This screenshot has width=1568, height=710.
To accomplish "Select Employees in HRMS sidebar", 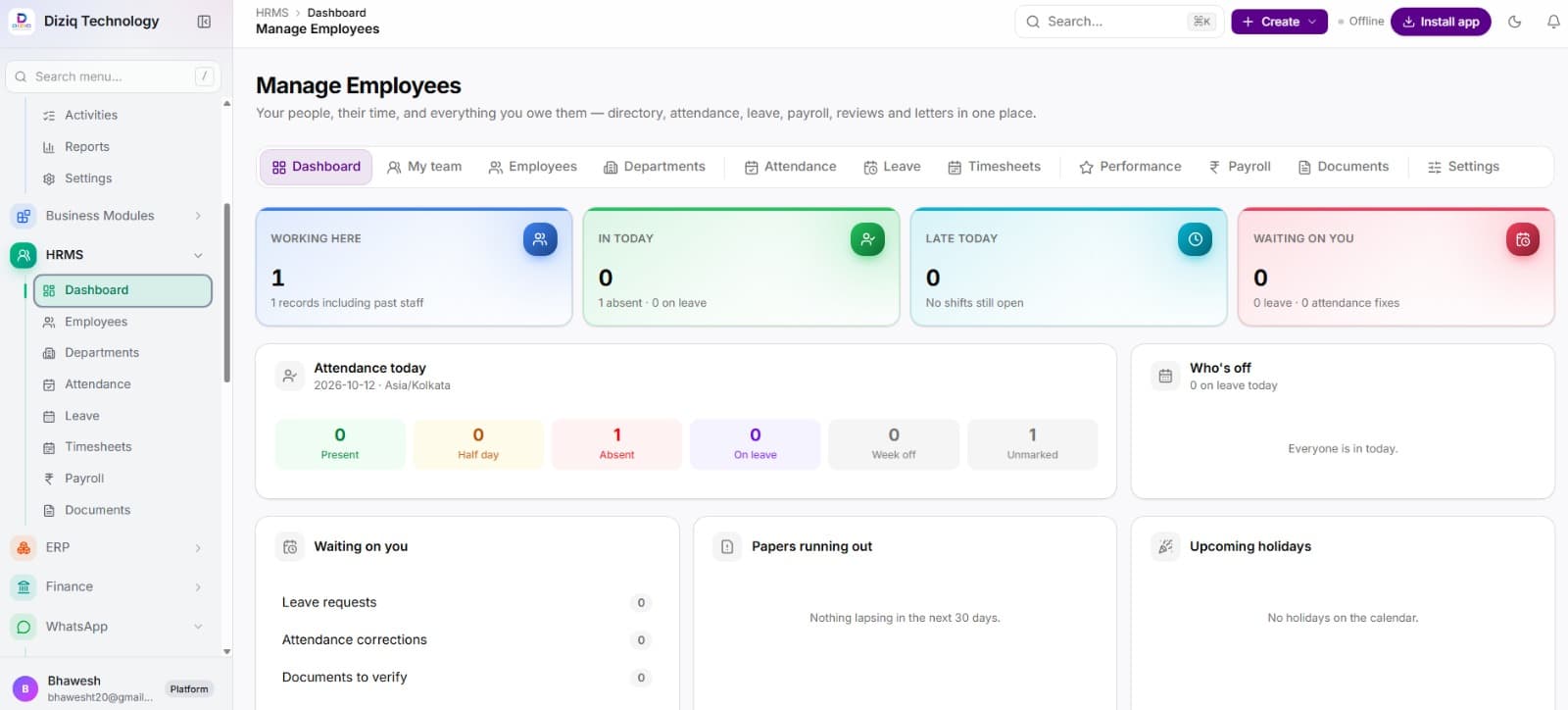I will pos(122,322).
